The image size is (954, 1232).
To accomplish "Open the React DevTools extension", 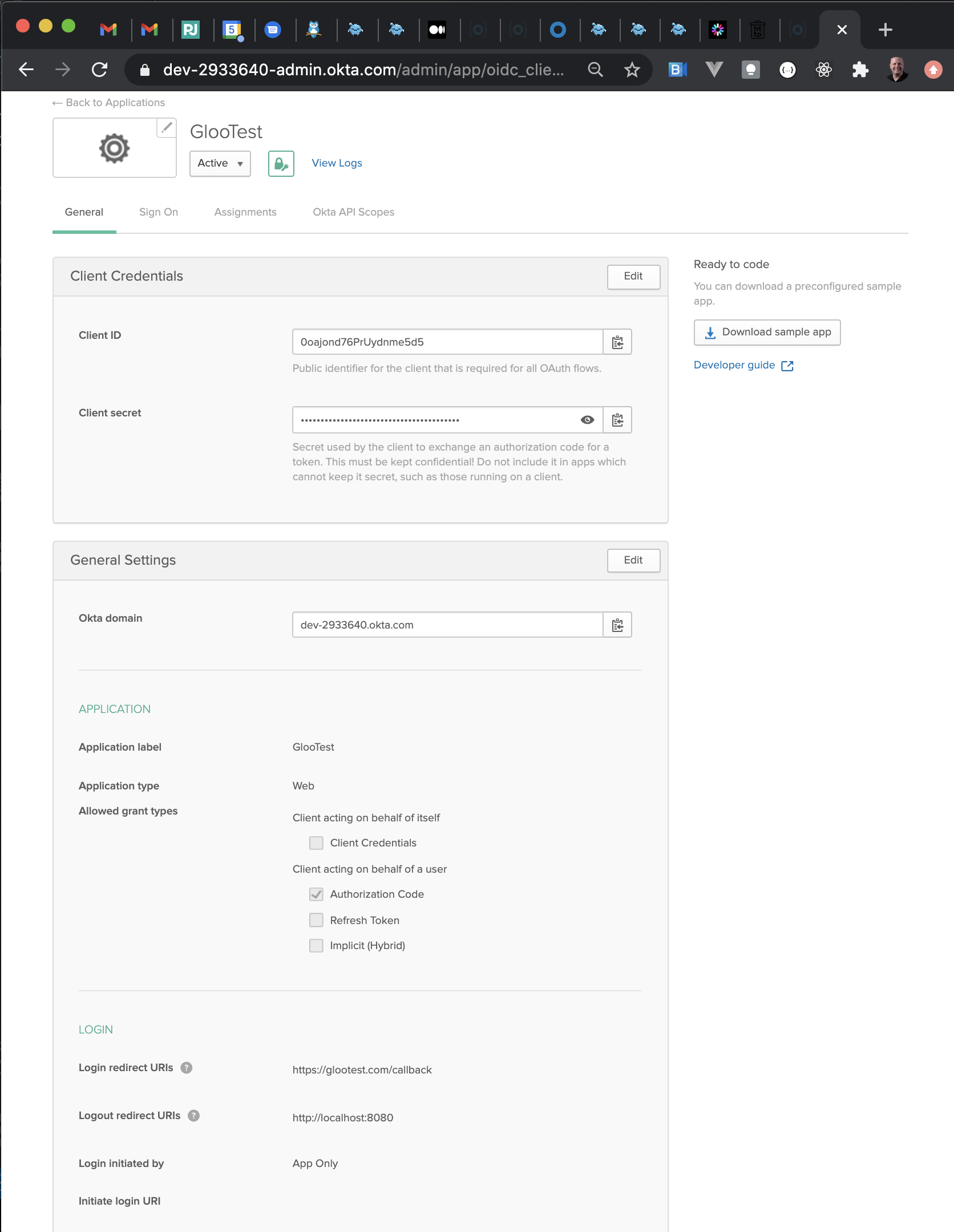I will [x=823, y=70].
